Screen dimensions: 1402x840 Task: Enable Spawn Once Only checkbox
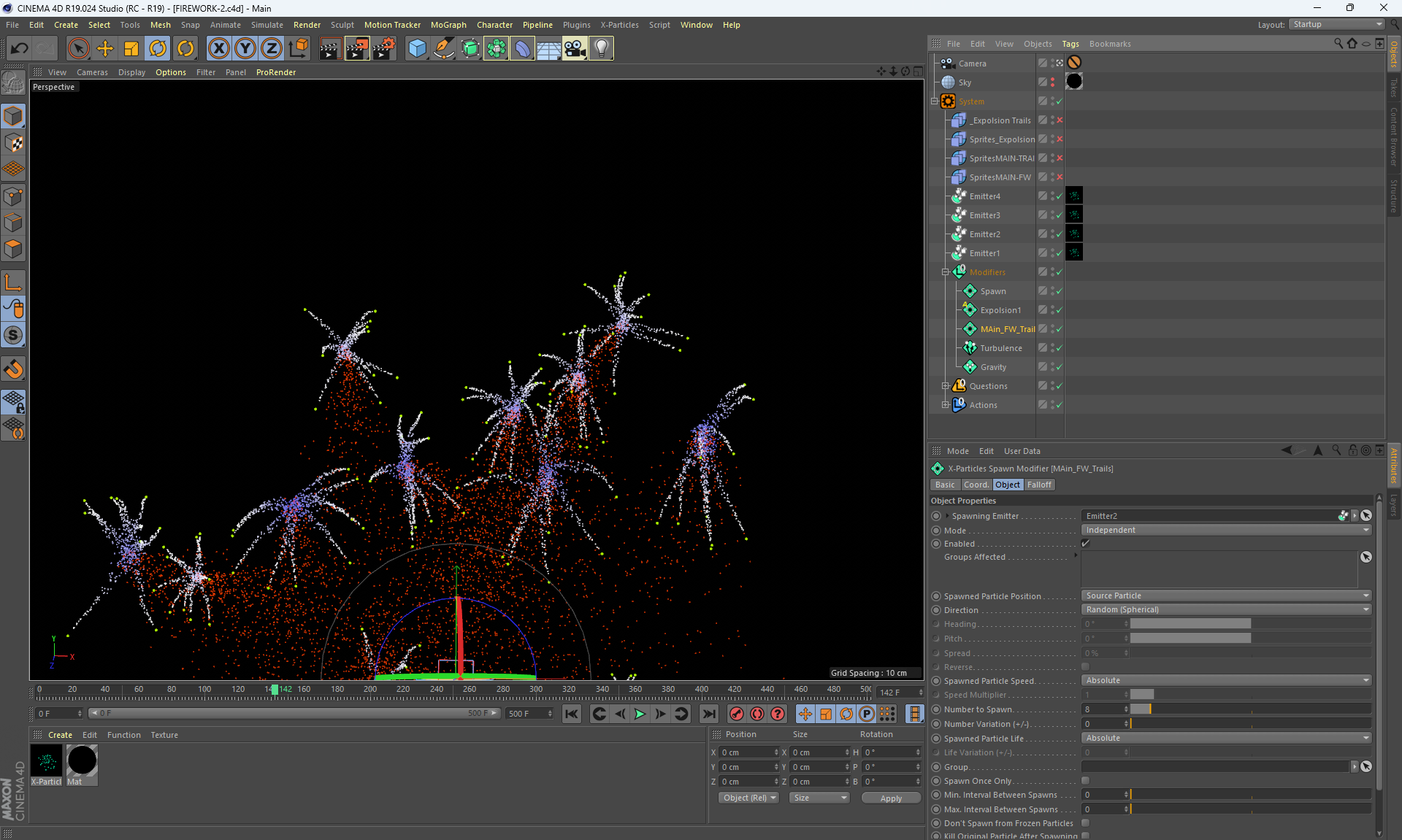pos(1086,781)
